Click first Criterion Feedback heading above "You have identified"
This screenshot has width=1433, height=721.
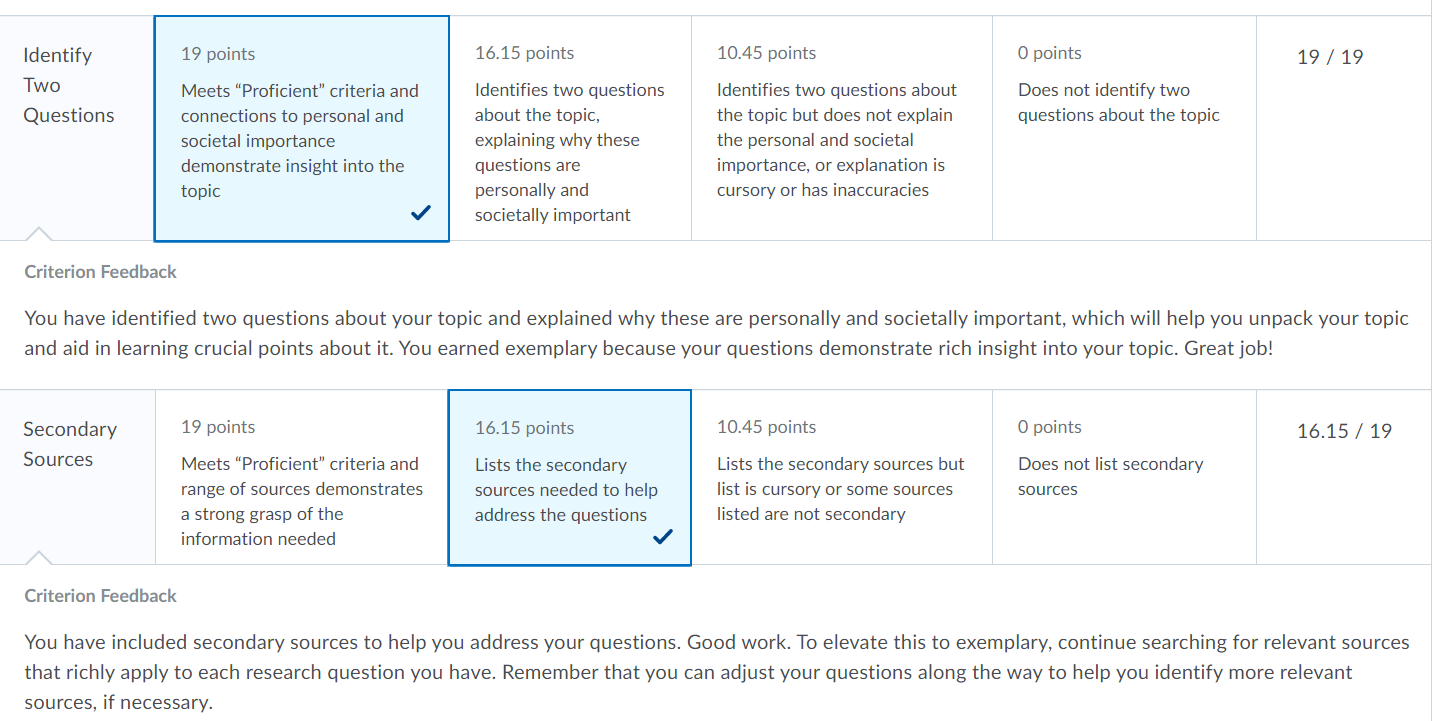[100, 272]
